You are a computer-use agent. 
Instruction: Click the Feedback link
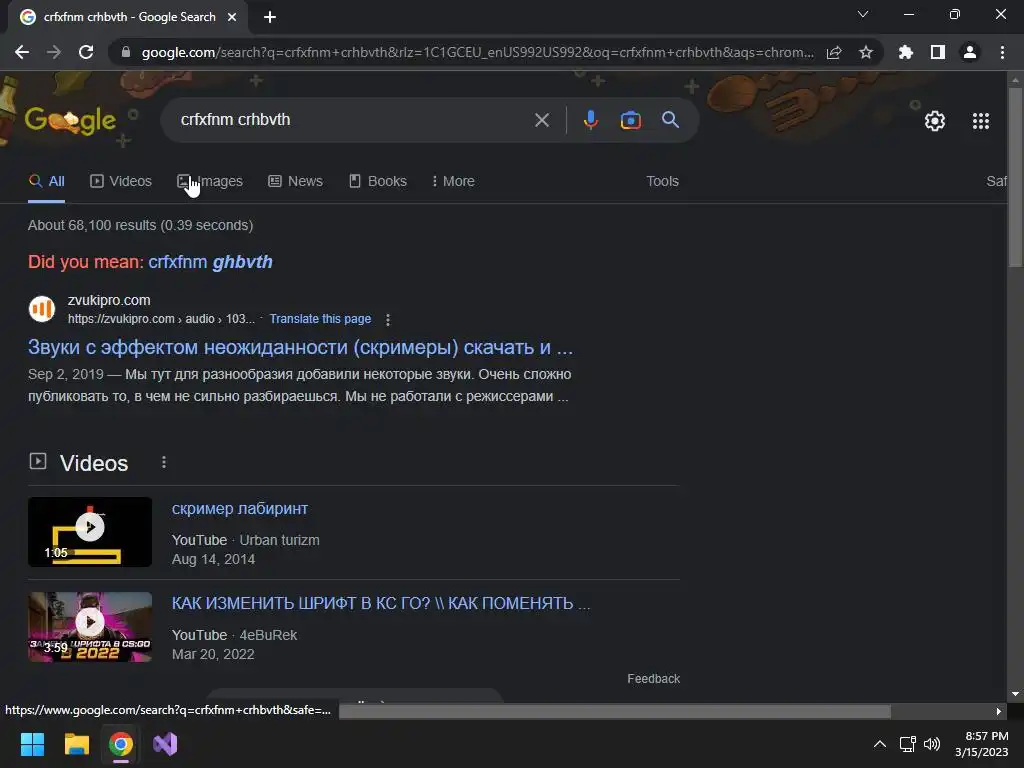pos(653,679)
